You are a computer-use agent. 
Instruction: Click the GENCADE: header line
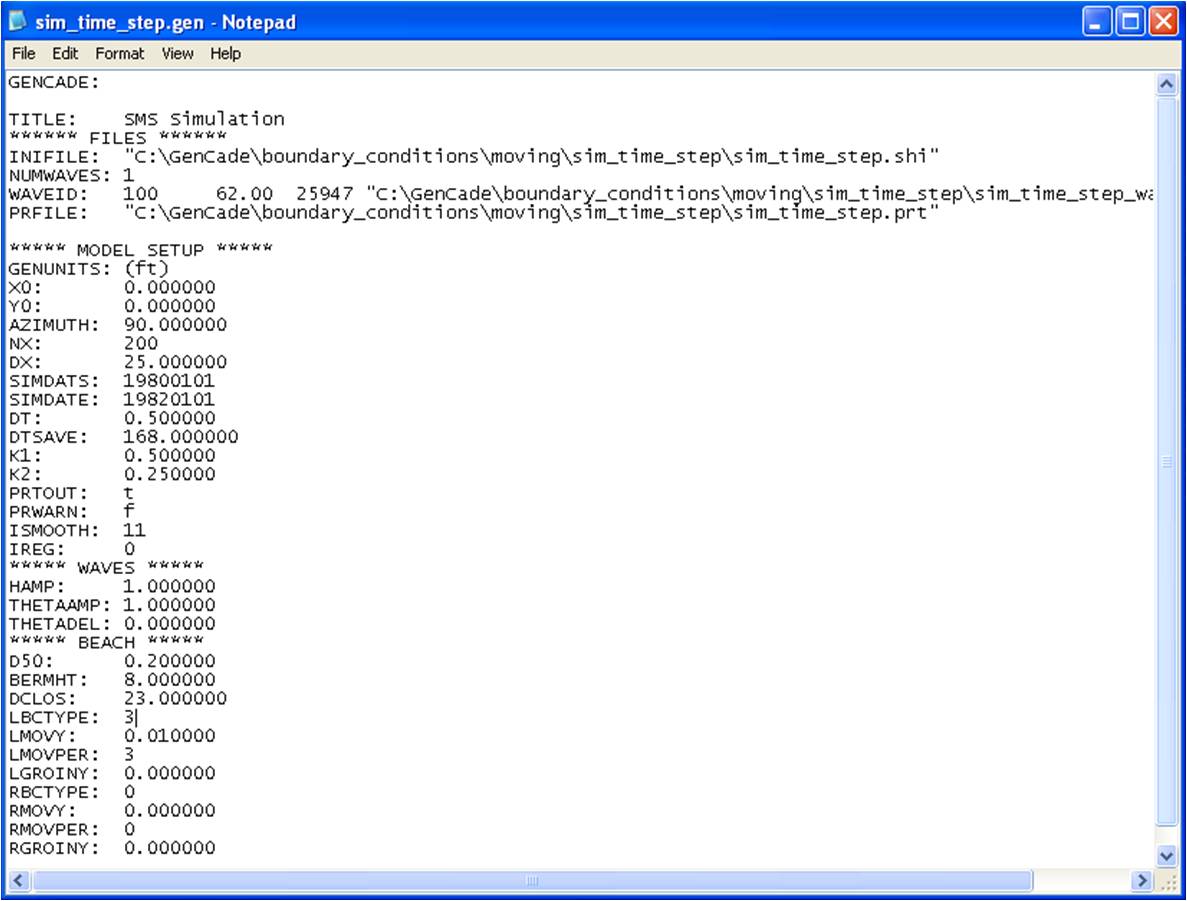pos(54,82)
